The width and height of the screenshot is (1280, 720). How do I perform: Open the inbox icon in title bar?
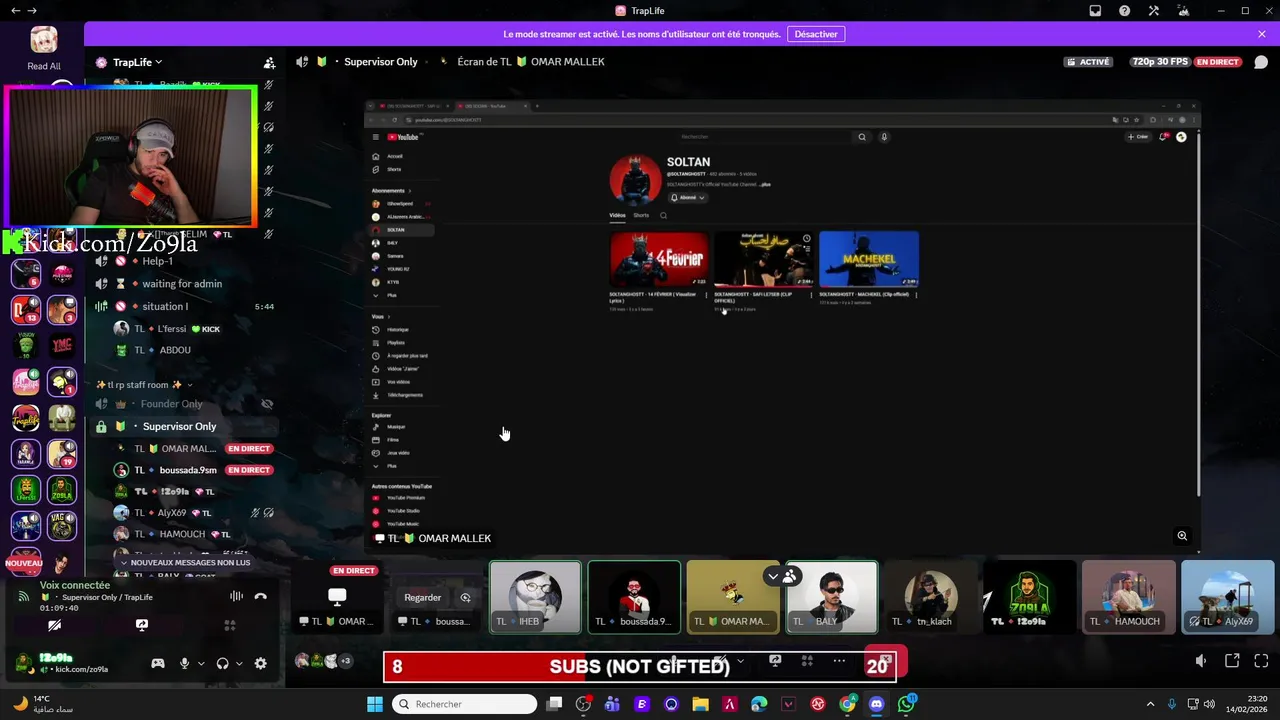pos(1096,11)
